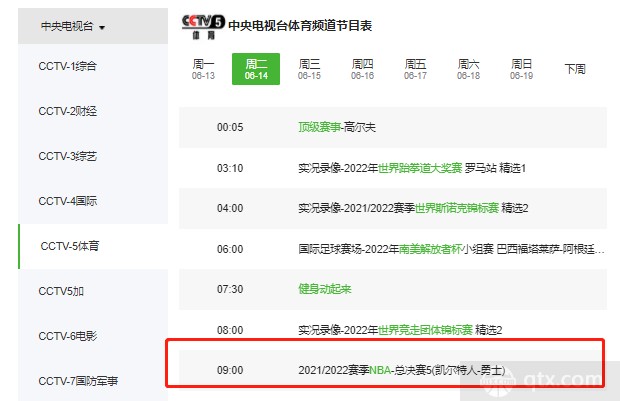This screenshot has width=620, height=401.
Task: Select CCTV-7国防军事 channel
Action: pyautogui.click(x=78, y=381)
